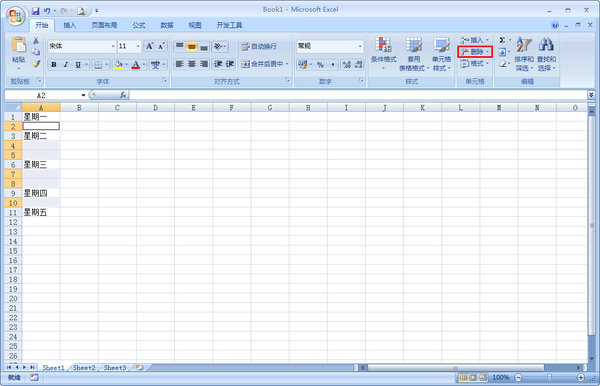Activate the Format Painter brush
Viewport: 600px width, 386px height.
pyautogui.click(x=36, y=64)
